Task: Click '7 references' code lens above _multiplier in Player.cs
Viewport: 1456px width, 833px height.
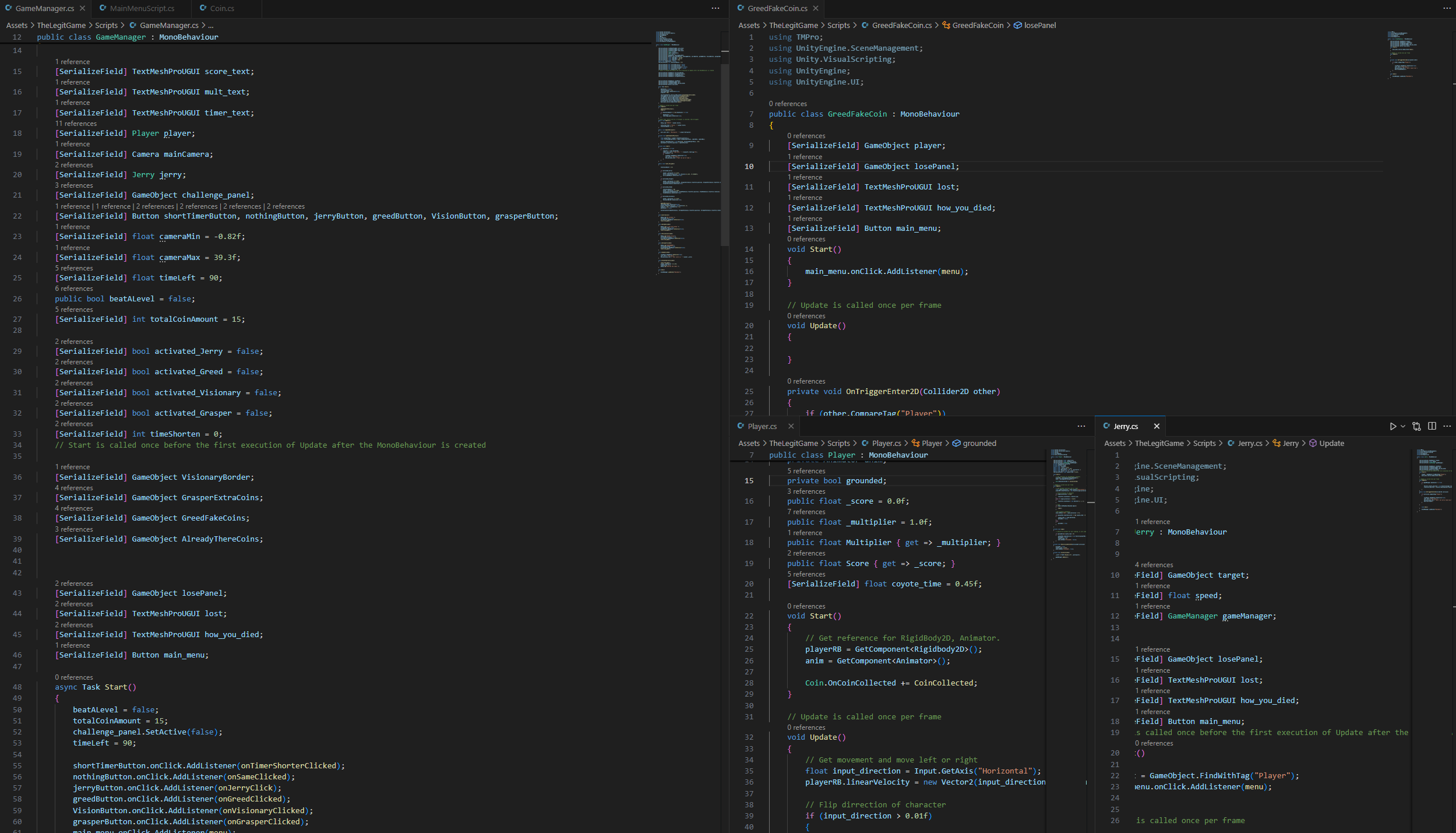Action: [x=806, y=512]
